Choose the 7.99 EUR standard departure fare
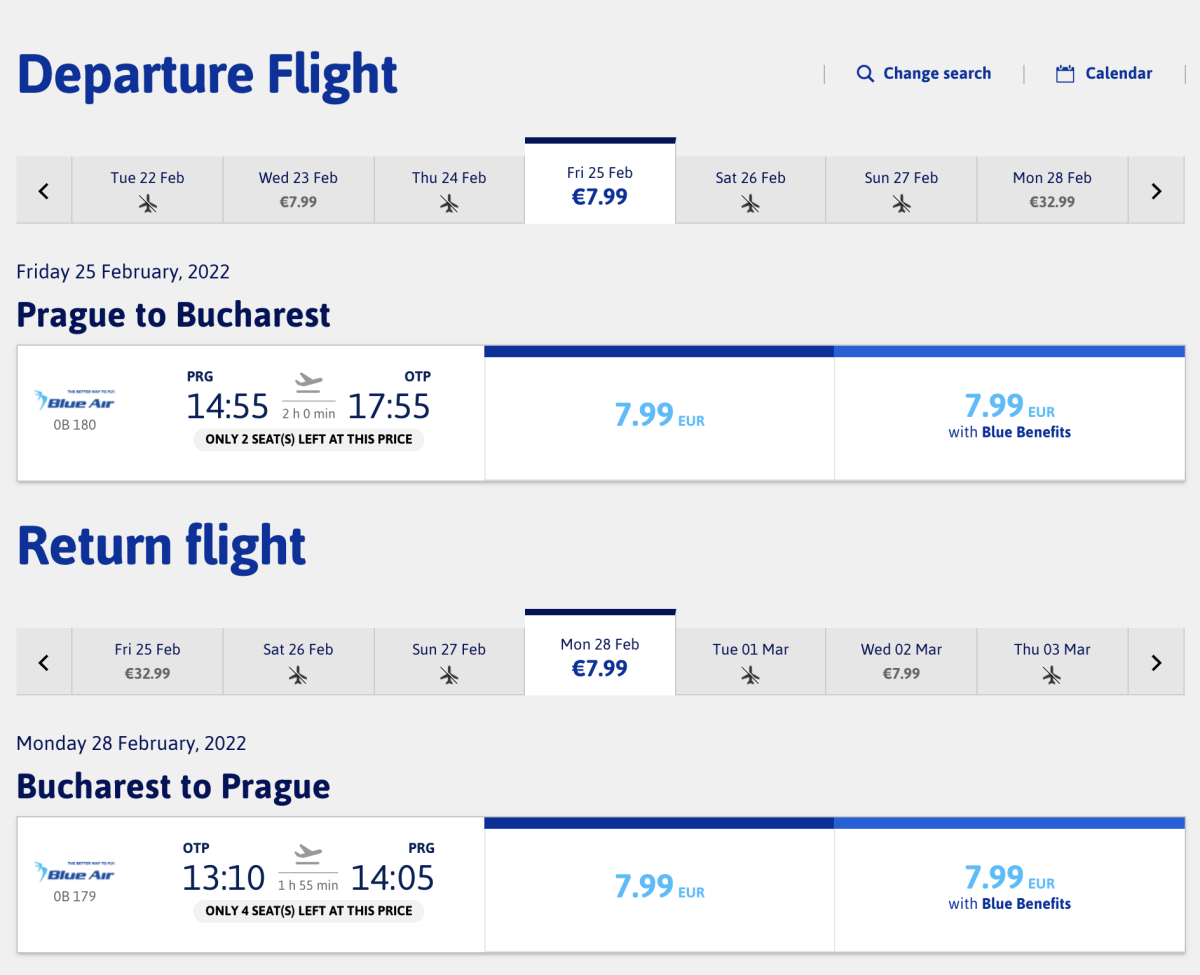 click(659, 414)
